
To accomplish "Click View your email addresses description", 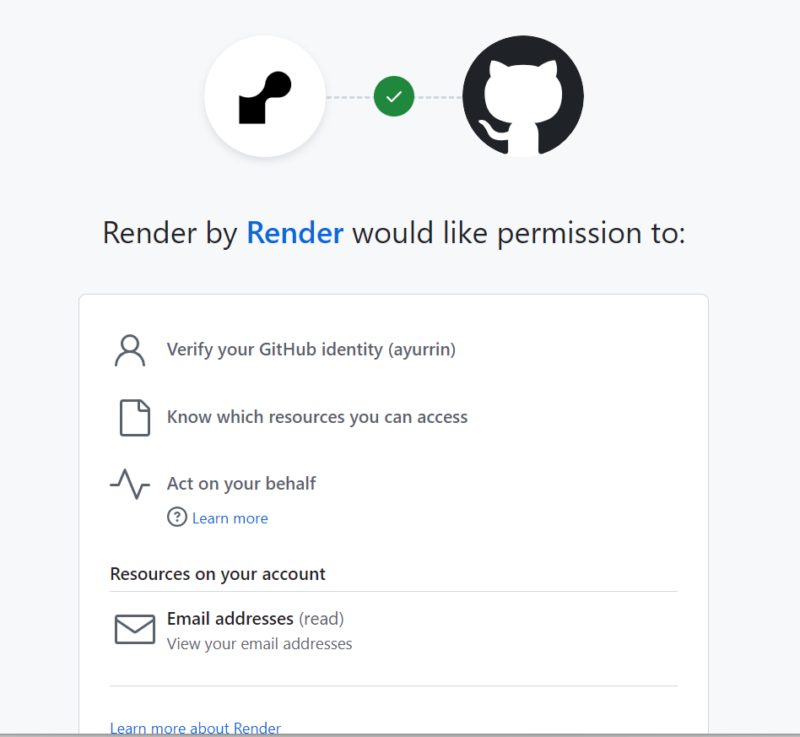I will click(260, 644).
